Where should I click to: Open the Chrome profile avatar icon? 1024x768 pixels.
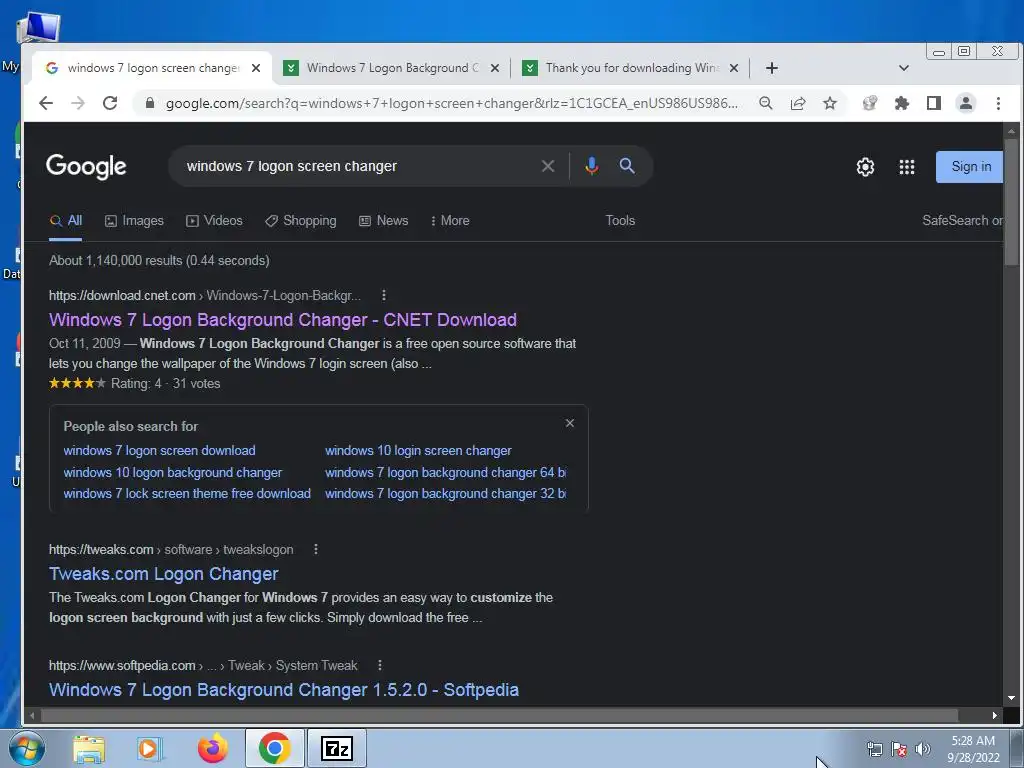[x=965, y=103]
